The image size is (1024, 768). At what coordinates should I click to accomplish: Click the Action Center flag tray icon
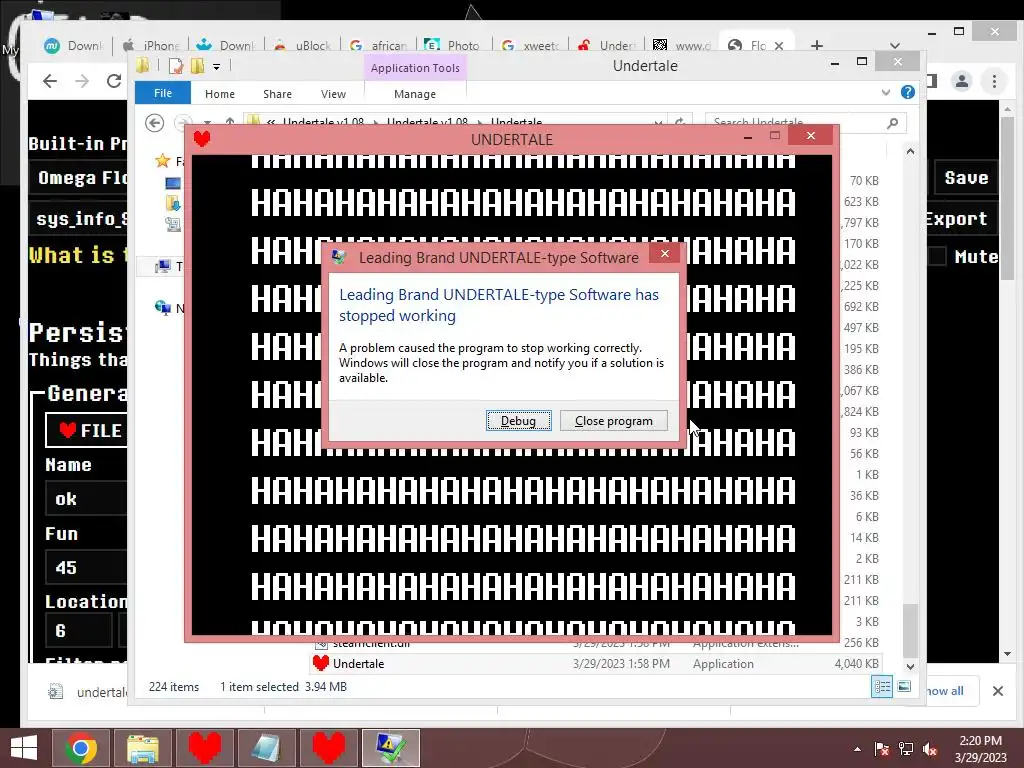point(882,749)
